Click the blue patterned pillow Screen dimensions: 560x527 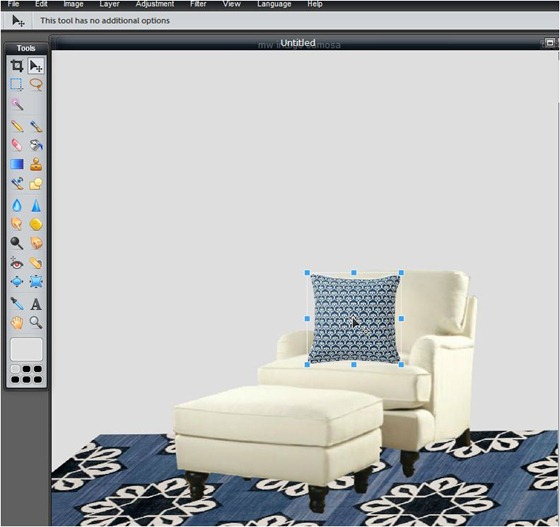click(x=354, y=318)
